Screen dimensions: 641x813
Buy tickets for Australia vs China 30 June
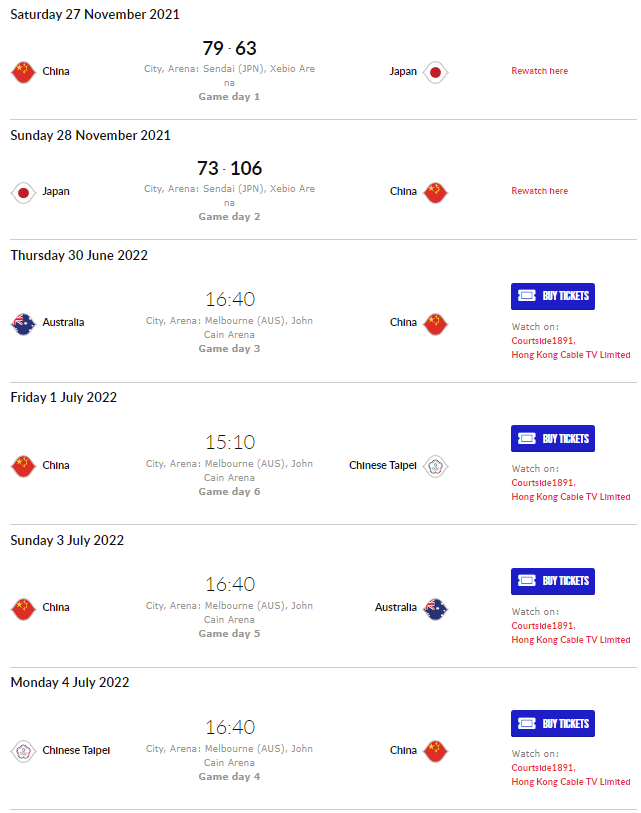[x=553, y=296]
